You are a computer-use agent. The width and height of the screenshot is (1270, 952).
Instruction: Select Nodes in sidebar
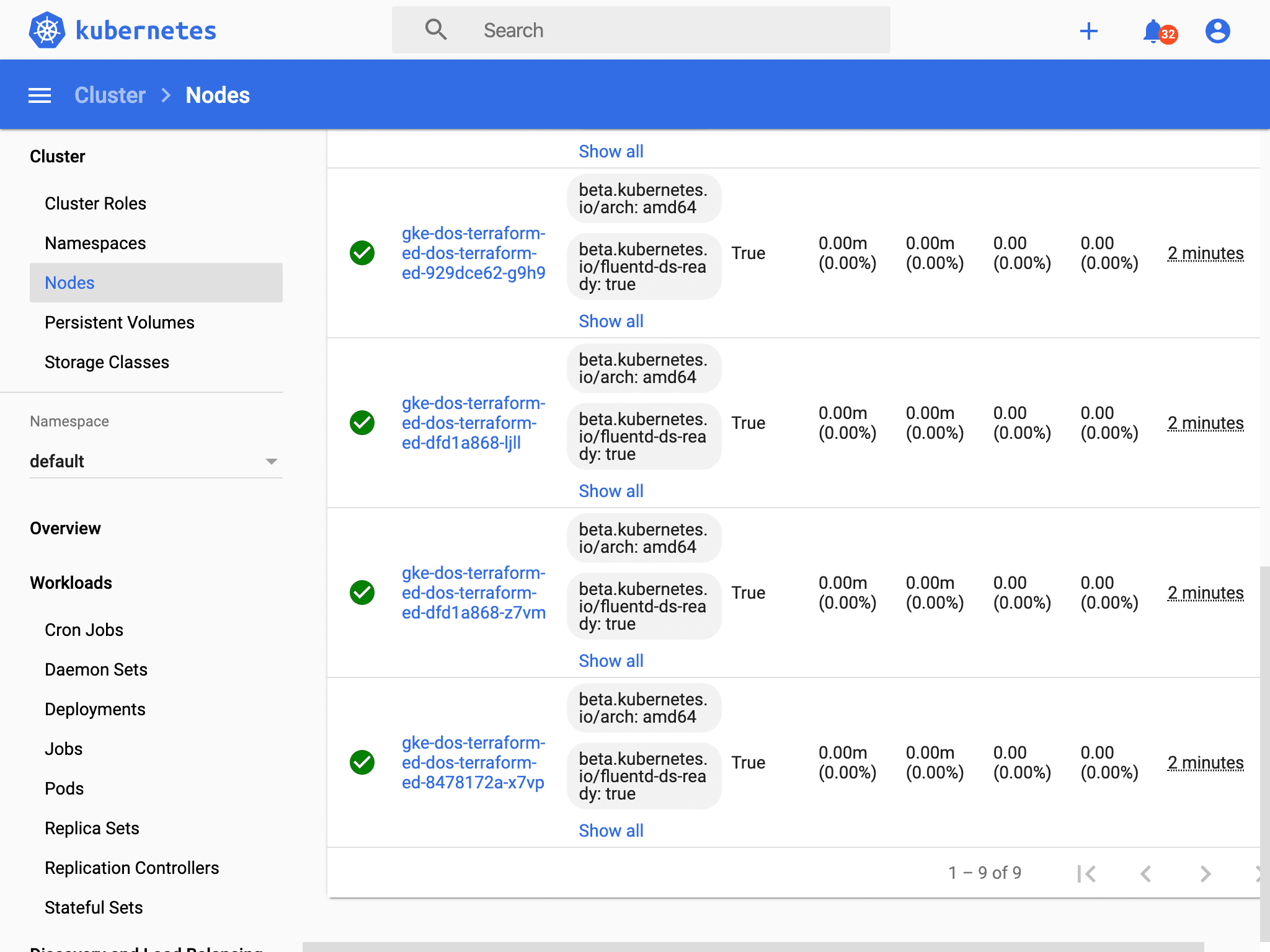click(156, 283)
